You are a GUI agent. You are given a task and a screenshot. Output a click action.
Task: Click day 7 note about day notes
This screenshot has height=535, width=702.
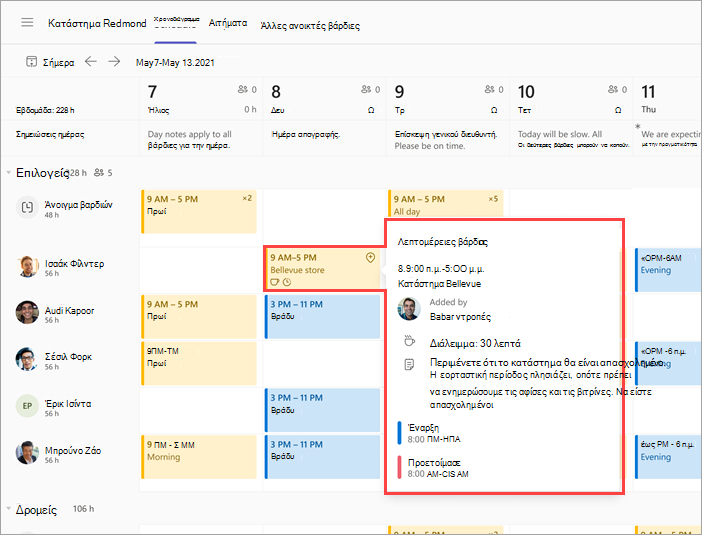click(x=190, y=140)
